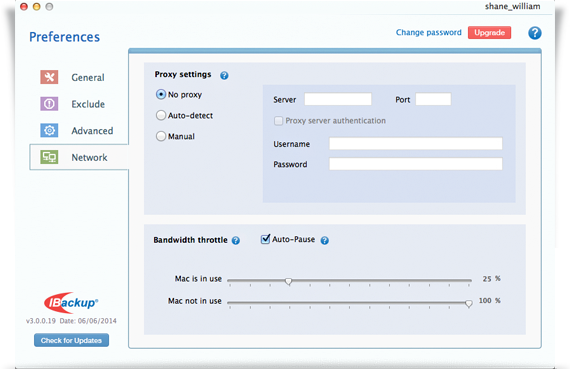Switch to the Network tab
This screenshot has height=369, width=570.
pyautogui.click(x=79, y=157)
